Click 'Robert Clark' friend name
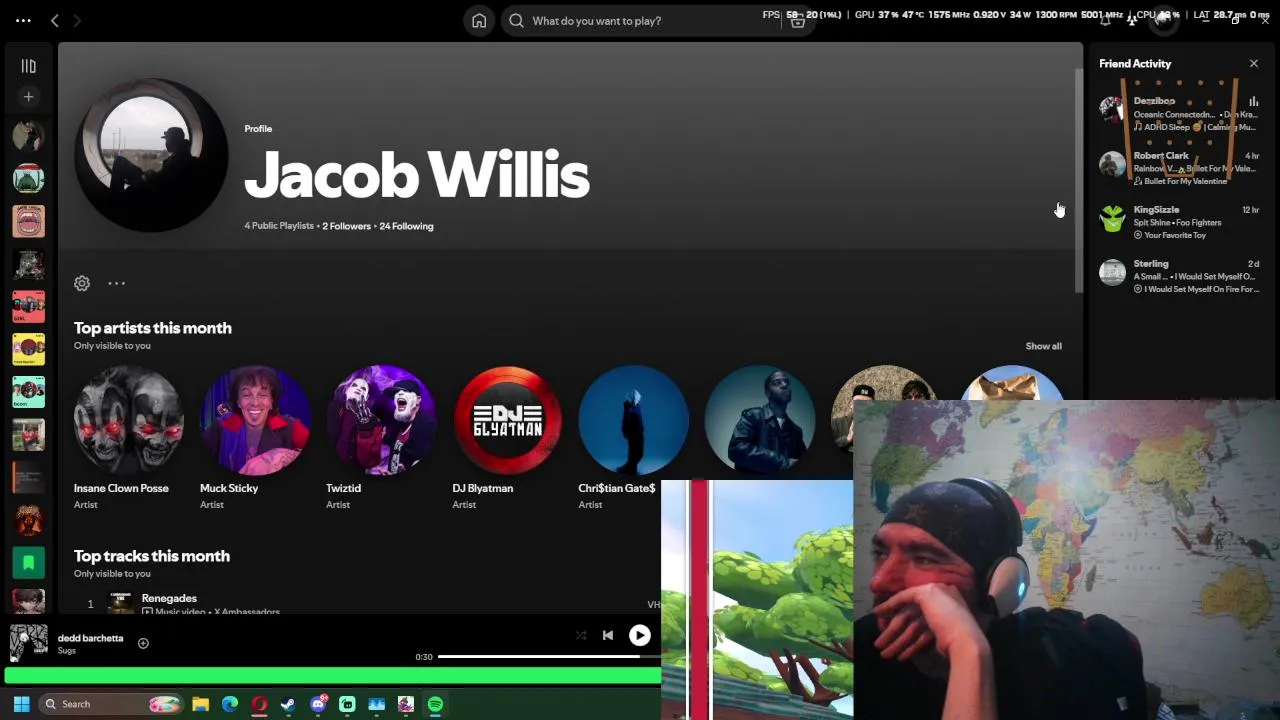This screenshot has width=1280, height=720. coord(1161,156)
